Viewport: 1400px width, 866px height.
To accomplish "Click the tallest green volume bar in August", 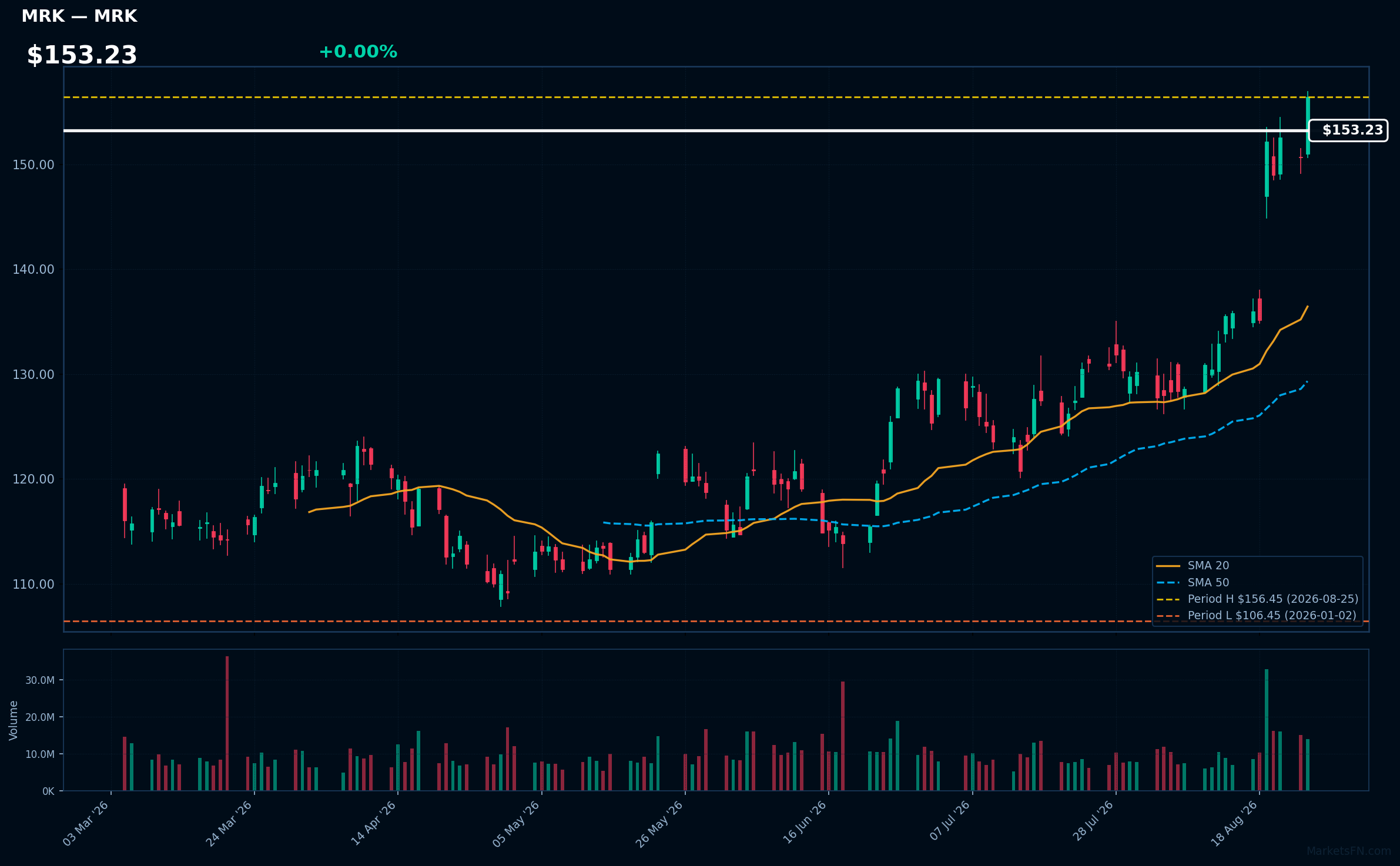I will tap(1267, 730).
